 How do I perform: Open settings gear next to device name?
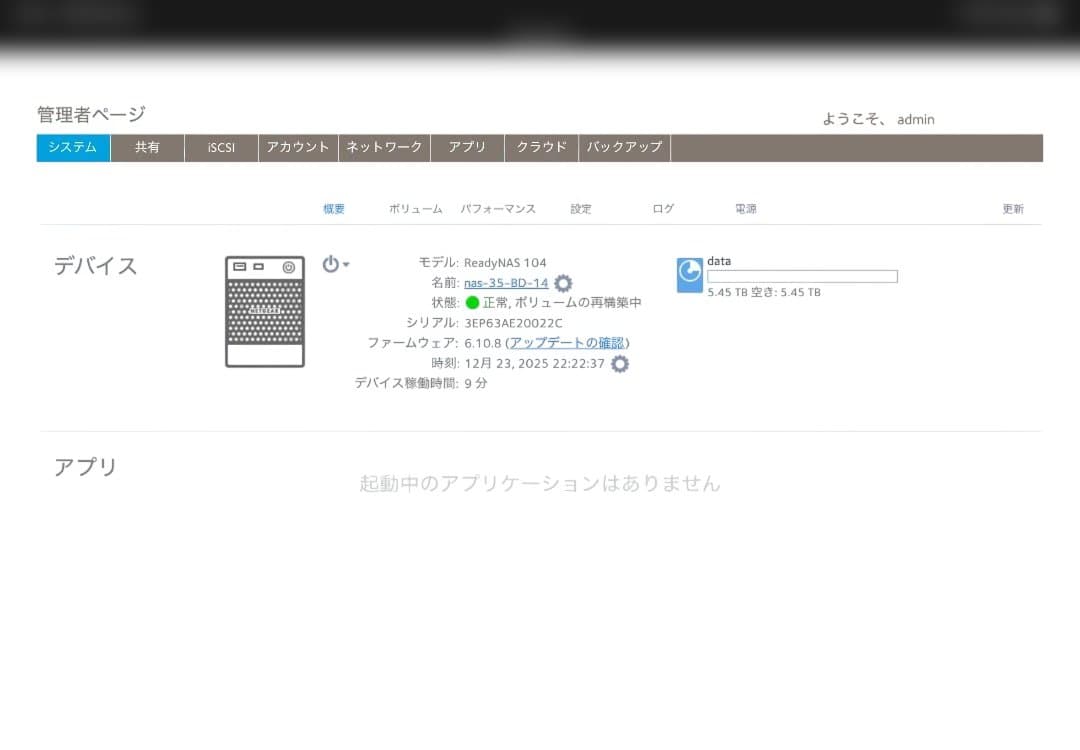click(563, 283)
